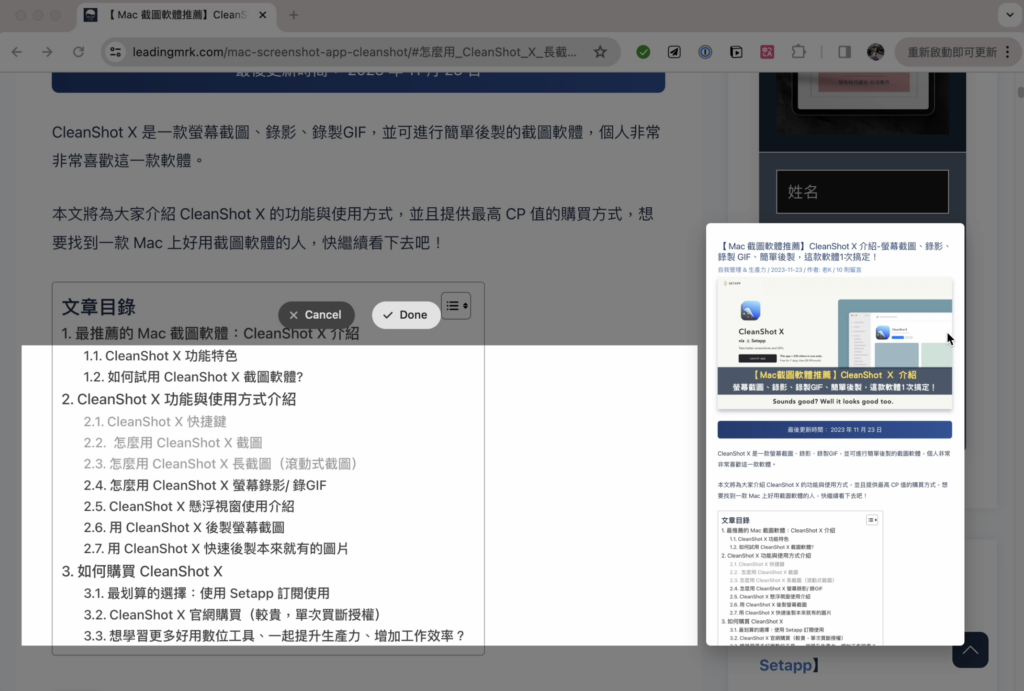
Task: Open link 3.1 使用 Setapp 訂閱使用
Action: (206, 593)
